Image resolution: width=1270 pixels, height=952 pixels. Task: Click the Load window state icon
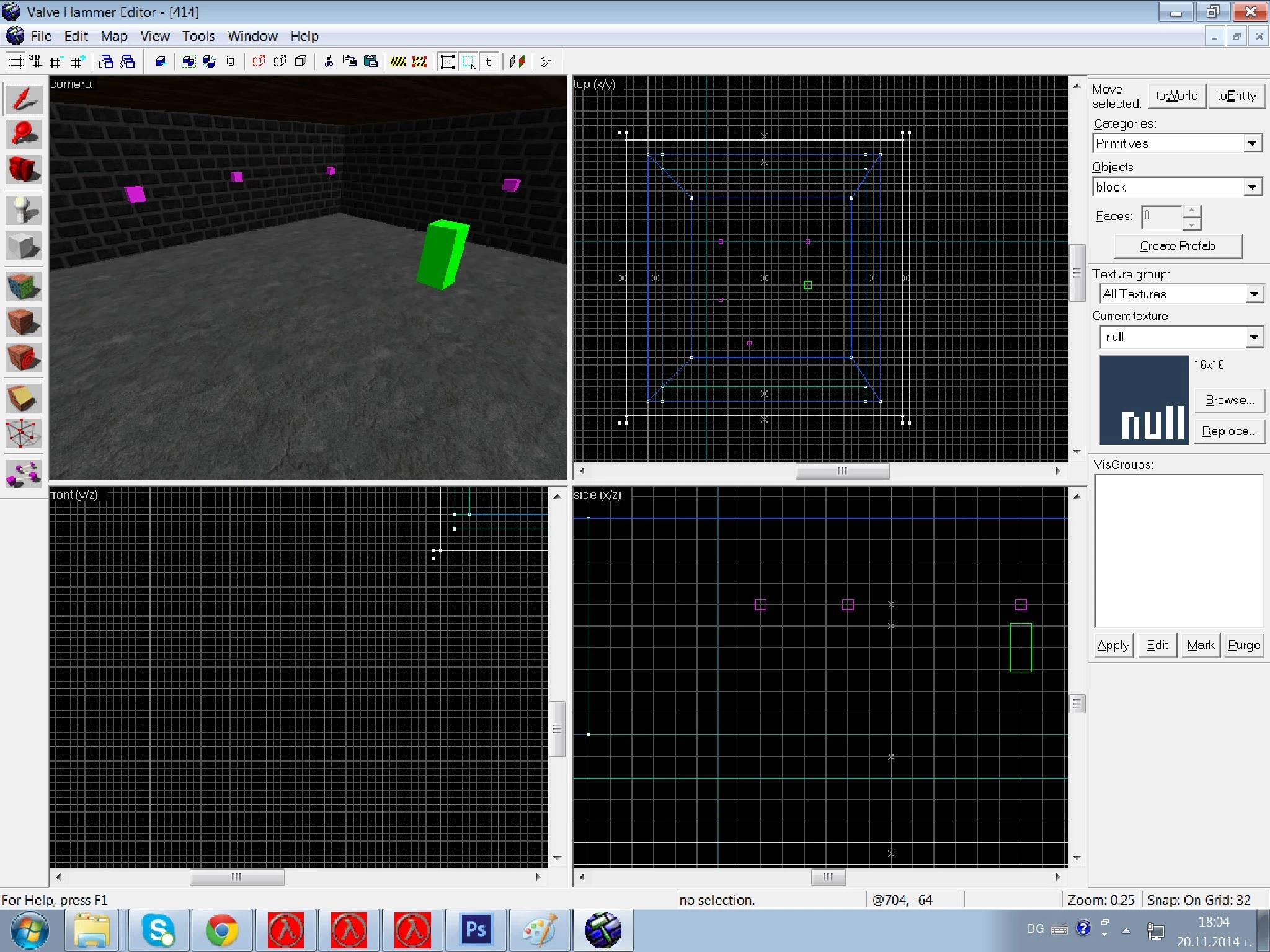coord(106,61)
